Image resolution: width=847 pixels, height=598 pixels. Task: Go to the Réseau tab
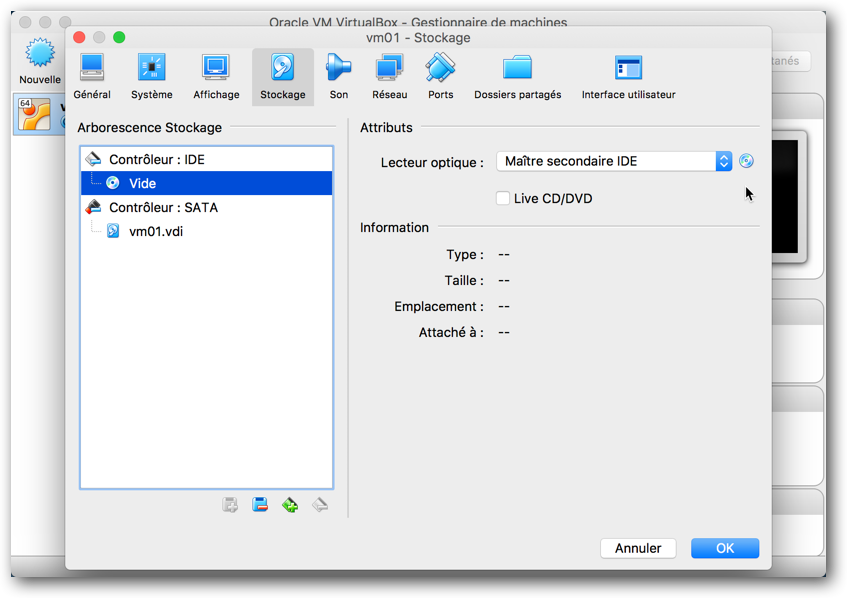point(389,77)
